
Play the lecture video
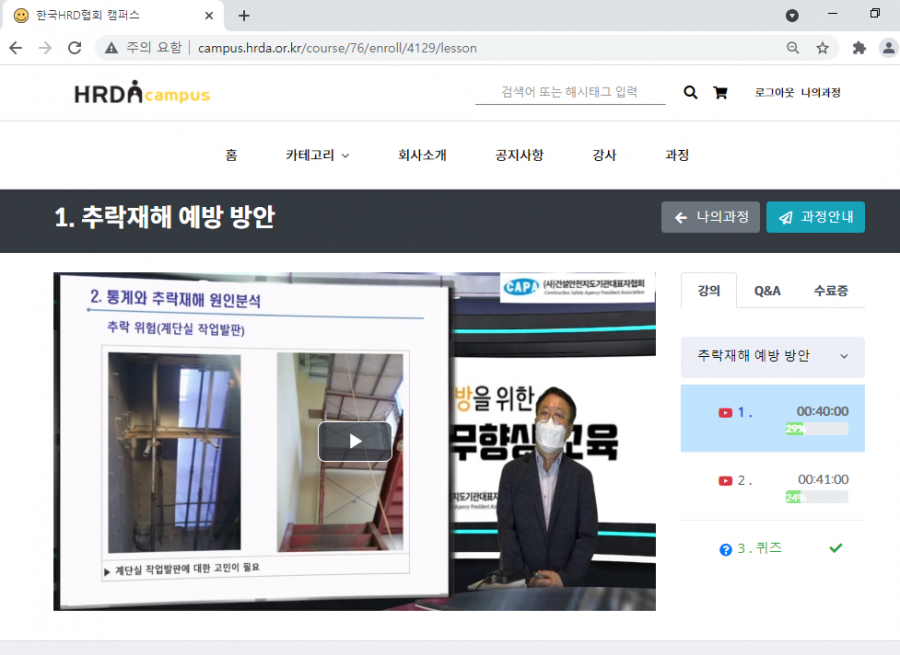[355, 441]
